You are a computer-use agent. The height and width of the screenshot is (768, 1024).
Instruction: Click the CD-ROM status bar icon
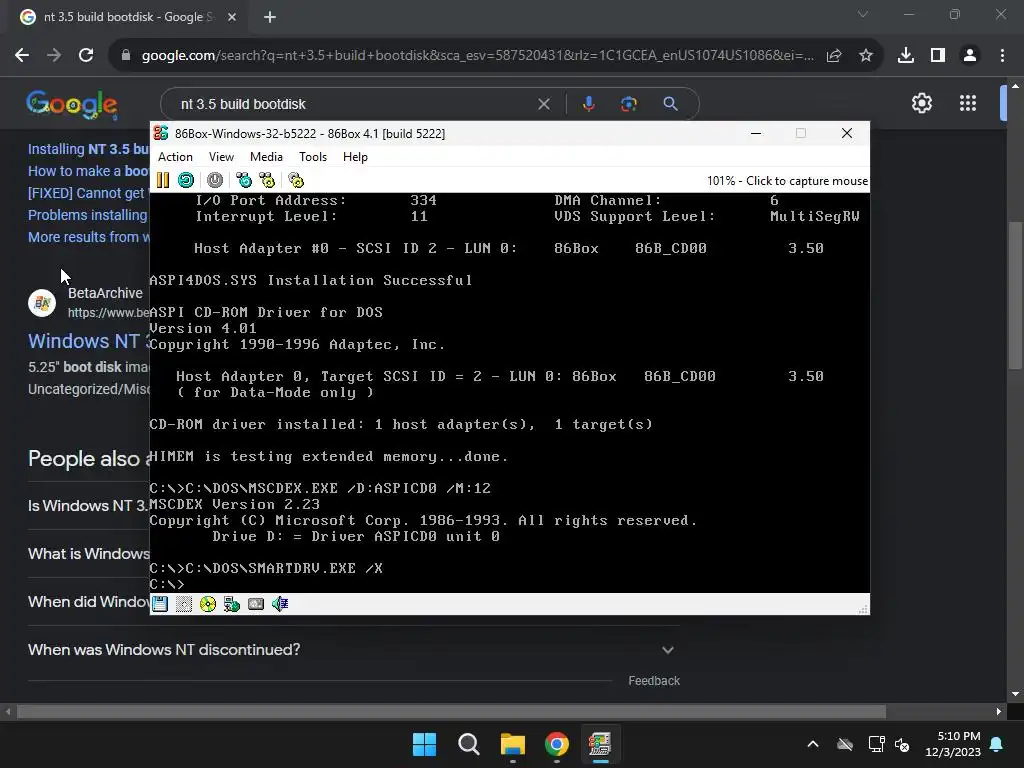point(208,604)
